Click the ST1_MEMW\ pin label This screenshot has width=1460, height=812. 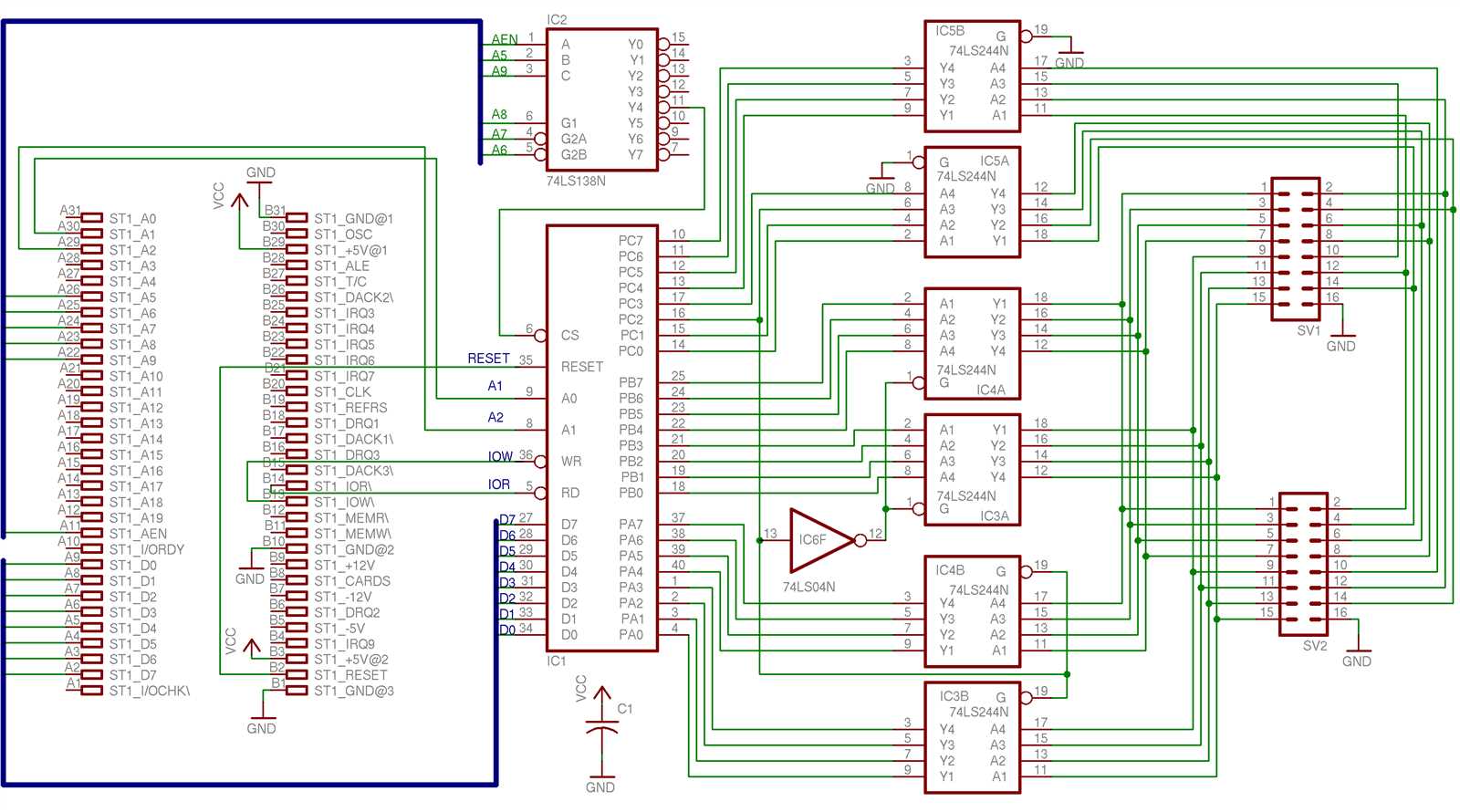point(353,534)
